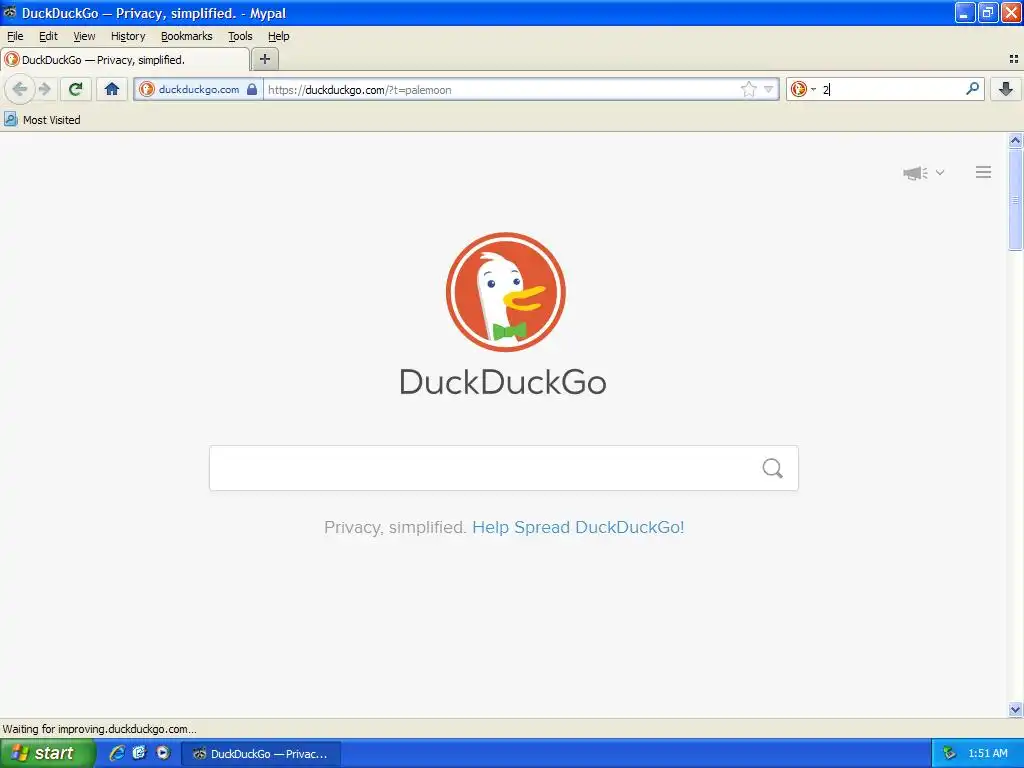Image resolution: width=1024 pixels, height=768 pixels.
Task: Open the Edit menu
Action: click(x=48, y=36)
